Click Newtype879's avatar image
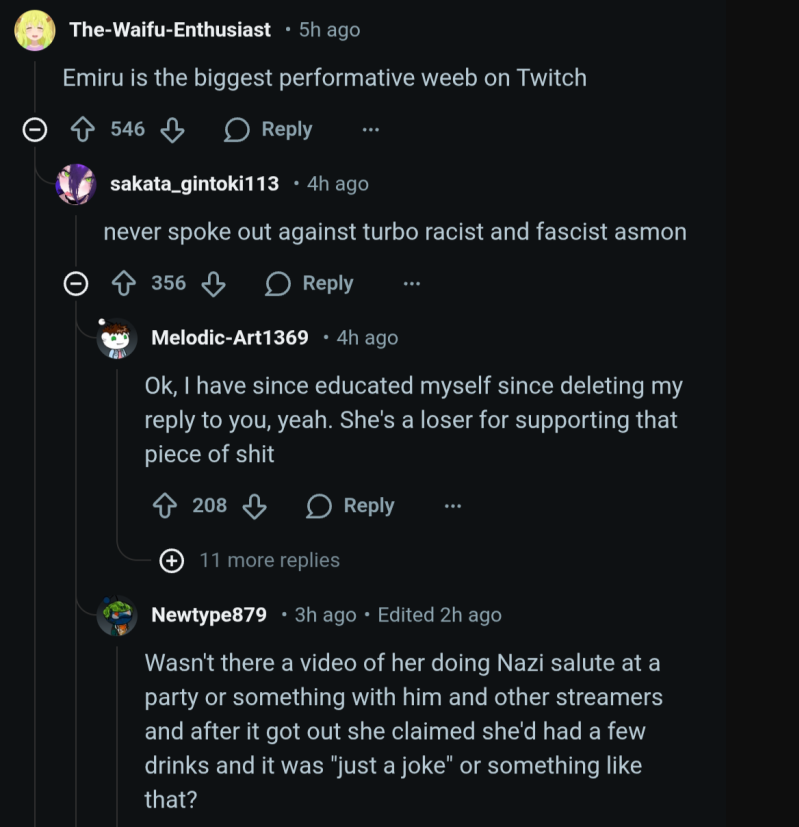799x827 pixels. click(x=117, y=615)
